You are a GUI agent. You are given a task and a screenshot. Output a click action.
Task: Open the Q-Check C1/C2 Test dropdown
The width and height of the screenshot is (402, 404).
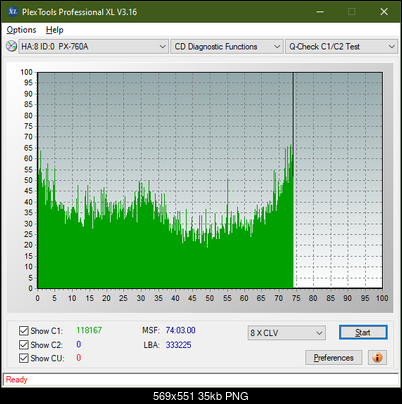click(x=341, y=47)
